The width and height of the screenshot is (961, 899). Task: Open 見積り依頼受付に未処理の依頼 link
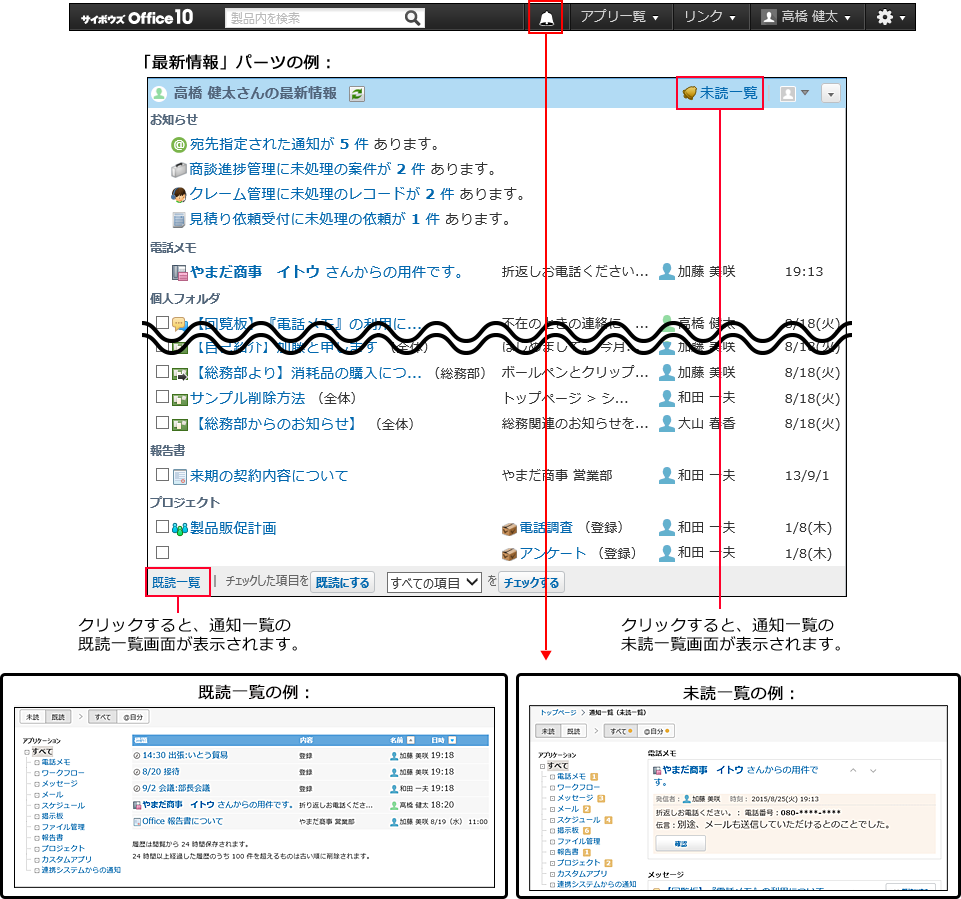314,219
